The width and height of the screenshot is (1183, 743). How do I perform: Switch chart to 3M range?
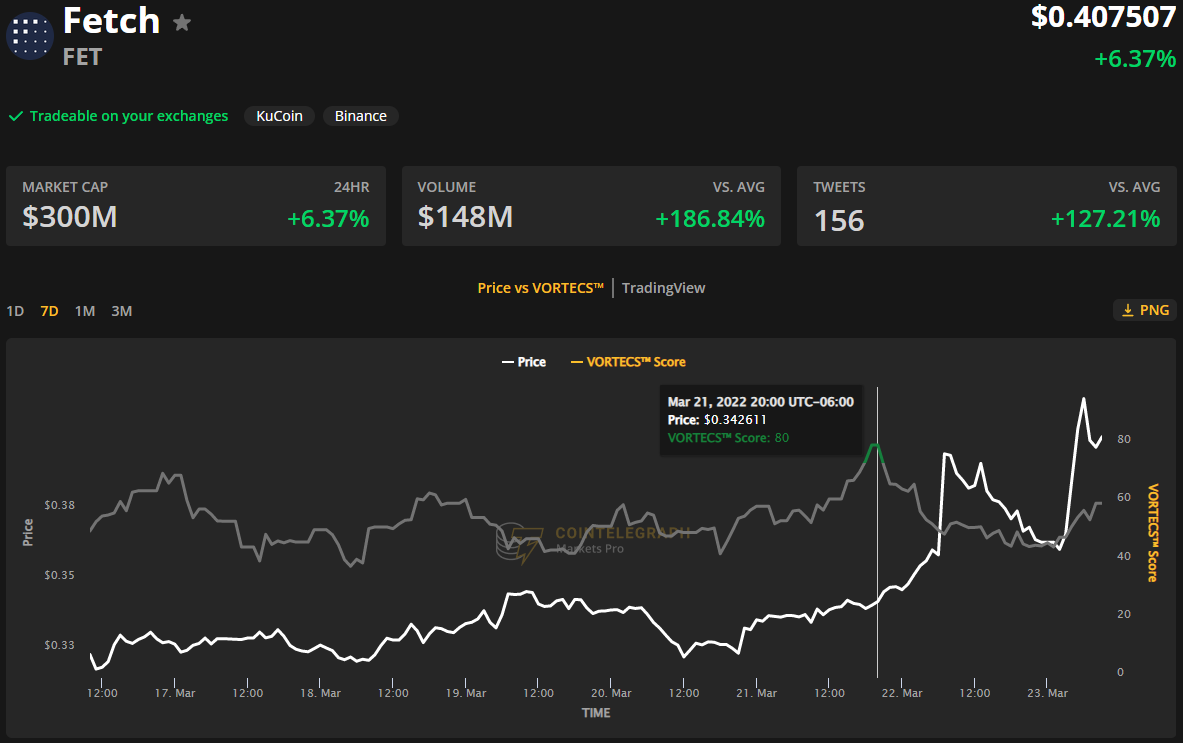(121, 311)
